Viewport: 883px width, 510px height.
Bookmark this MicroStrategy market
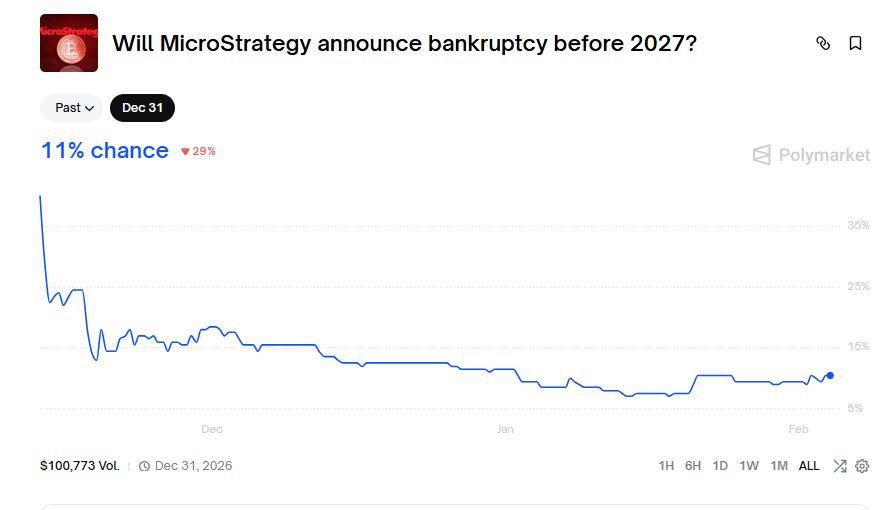[x=855, y=43]
